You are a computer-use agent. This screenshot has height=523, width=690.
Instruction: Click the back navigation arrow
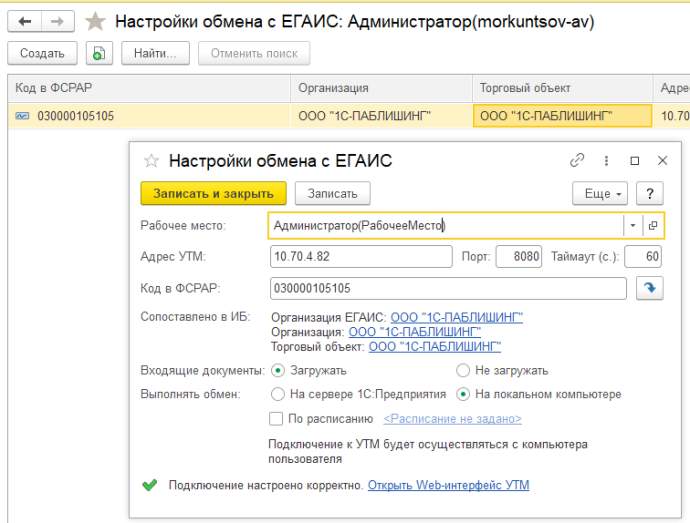click(25, 21)
